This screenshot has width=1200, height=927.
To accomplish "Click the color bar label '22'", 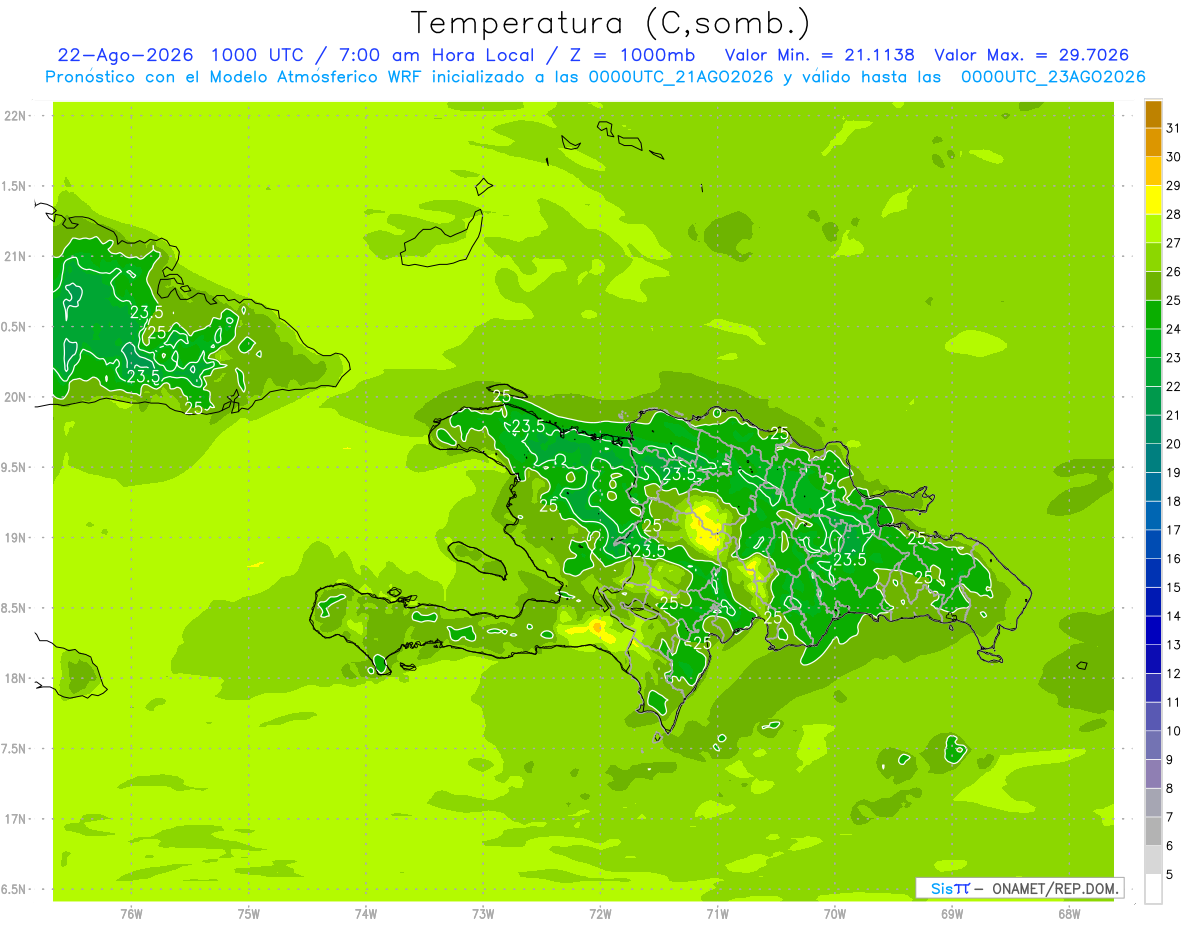I will (x=1173, y=386).
